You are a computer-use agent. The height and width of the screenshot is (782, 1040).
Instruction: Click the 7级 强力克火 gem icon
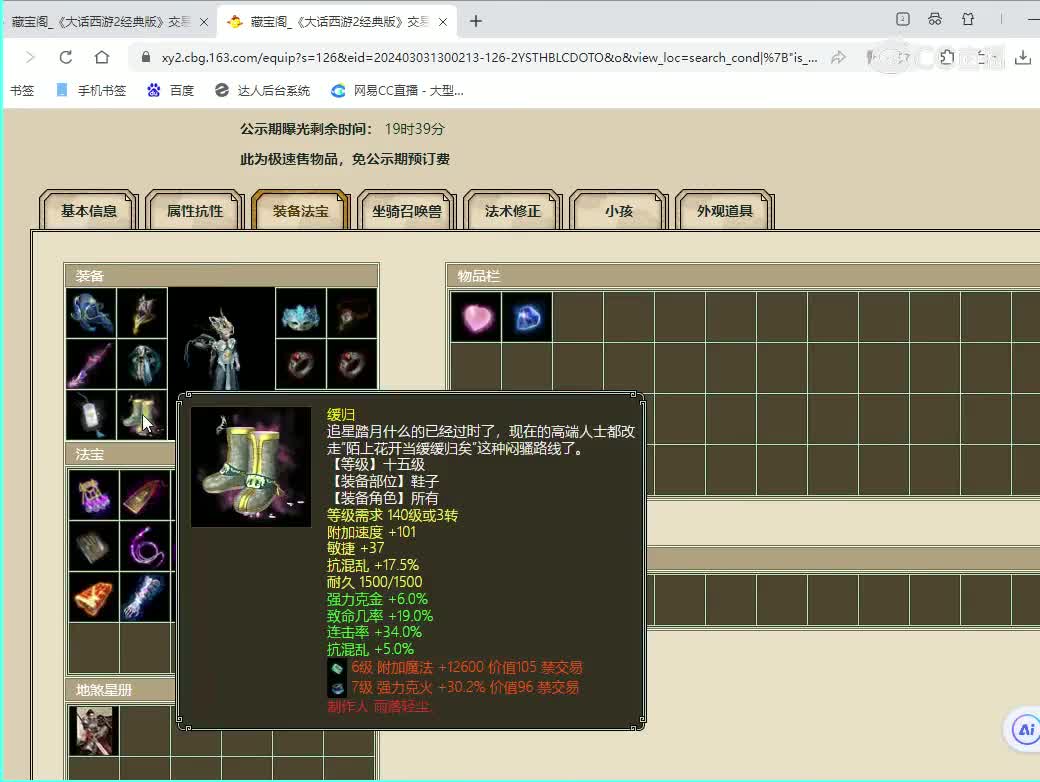pos(337,688)
